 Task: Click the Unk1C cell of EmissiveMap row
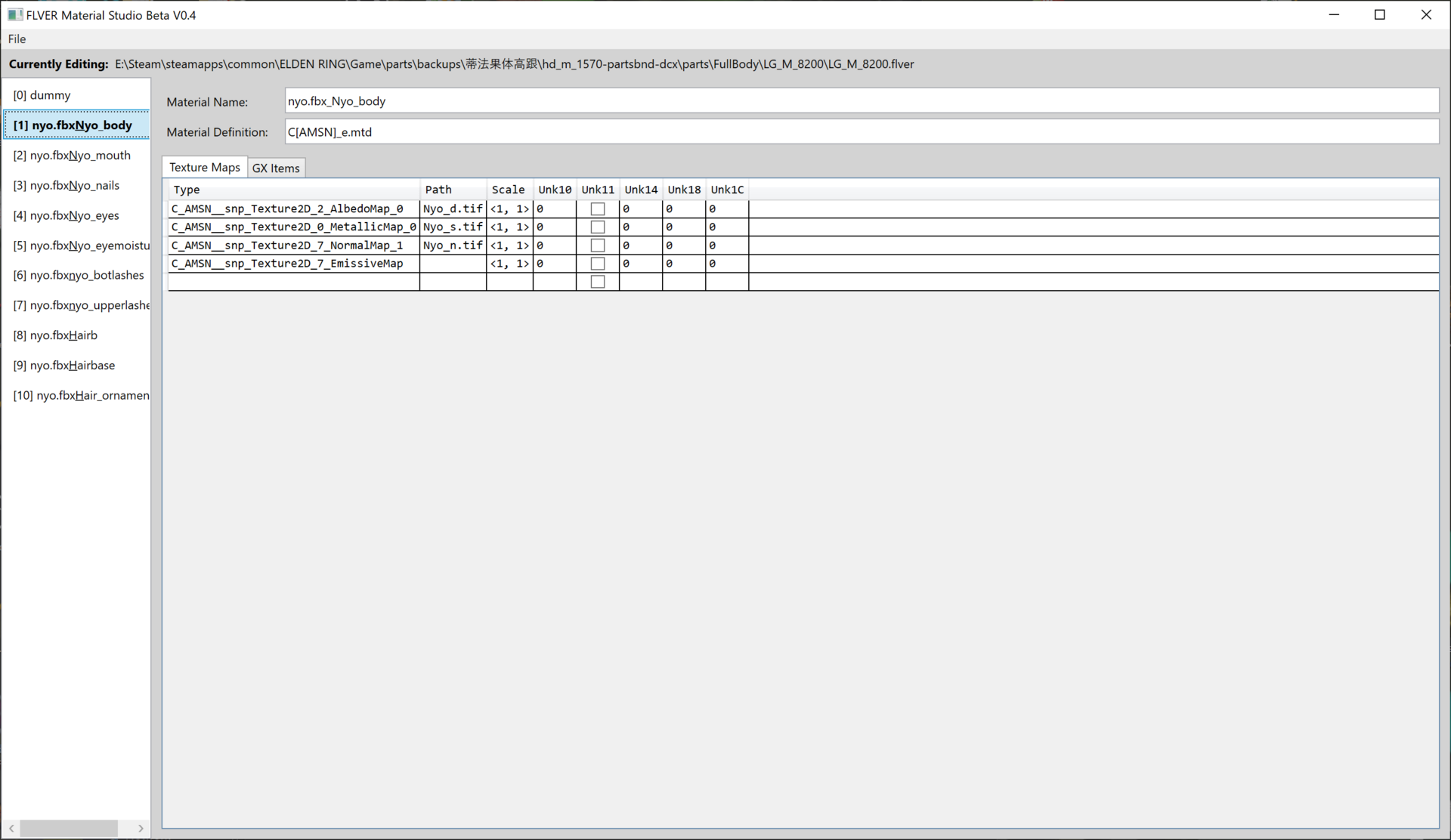[727, 264]
